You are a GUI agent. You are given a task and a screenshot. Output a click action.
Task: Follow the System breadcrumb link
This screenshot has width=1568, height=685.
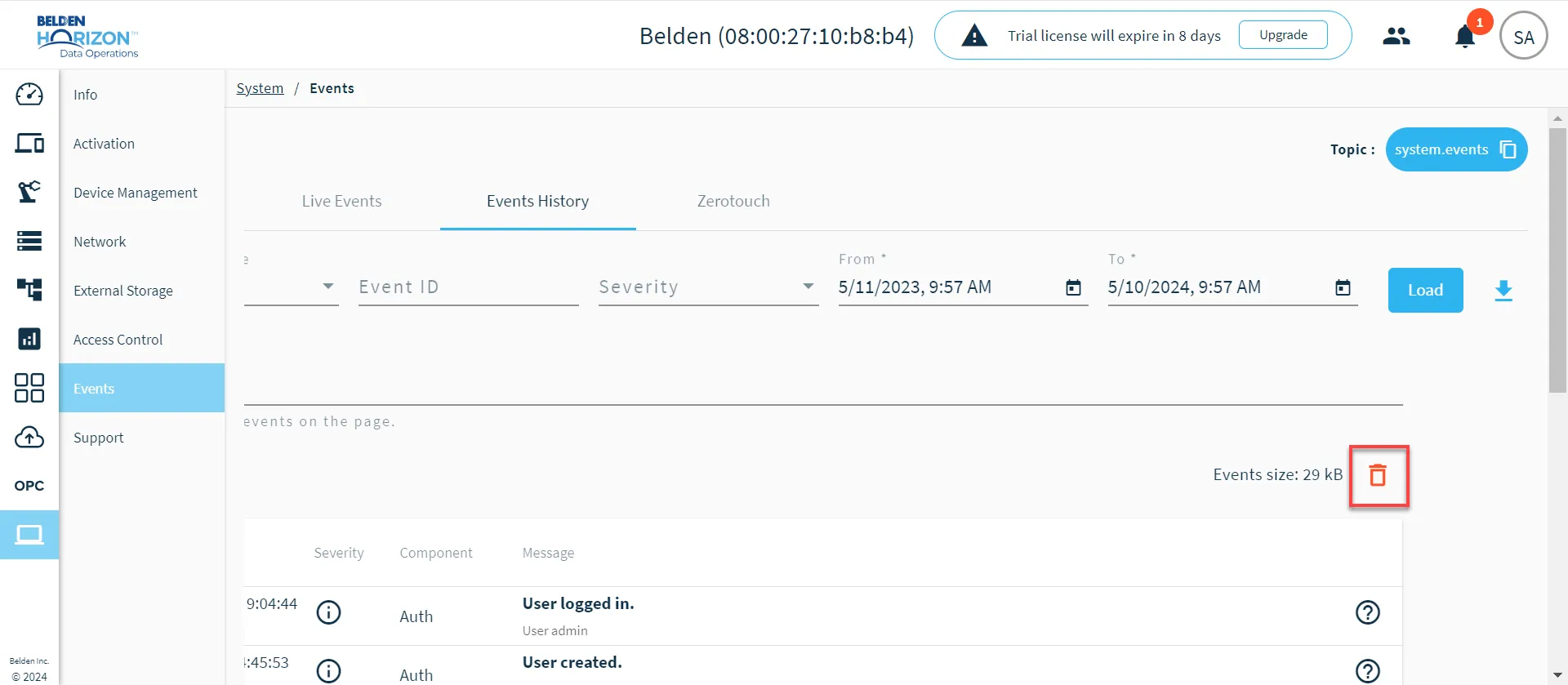click(x=260, y=88)
